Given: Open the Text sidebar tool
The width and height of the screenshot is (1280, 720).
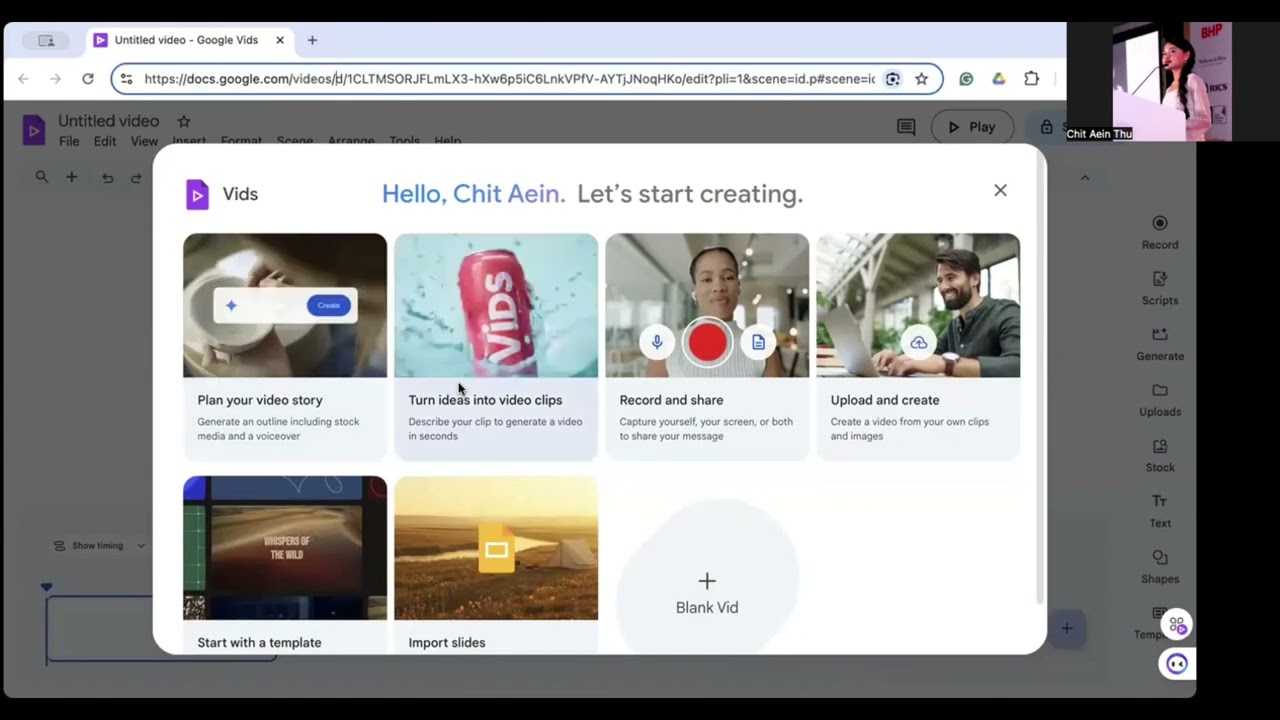Looking at the screenshot, I should coord(1160,511).
